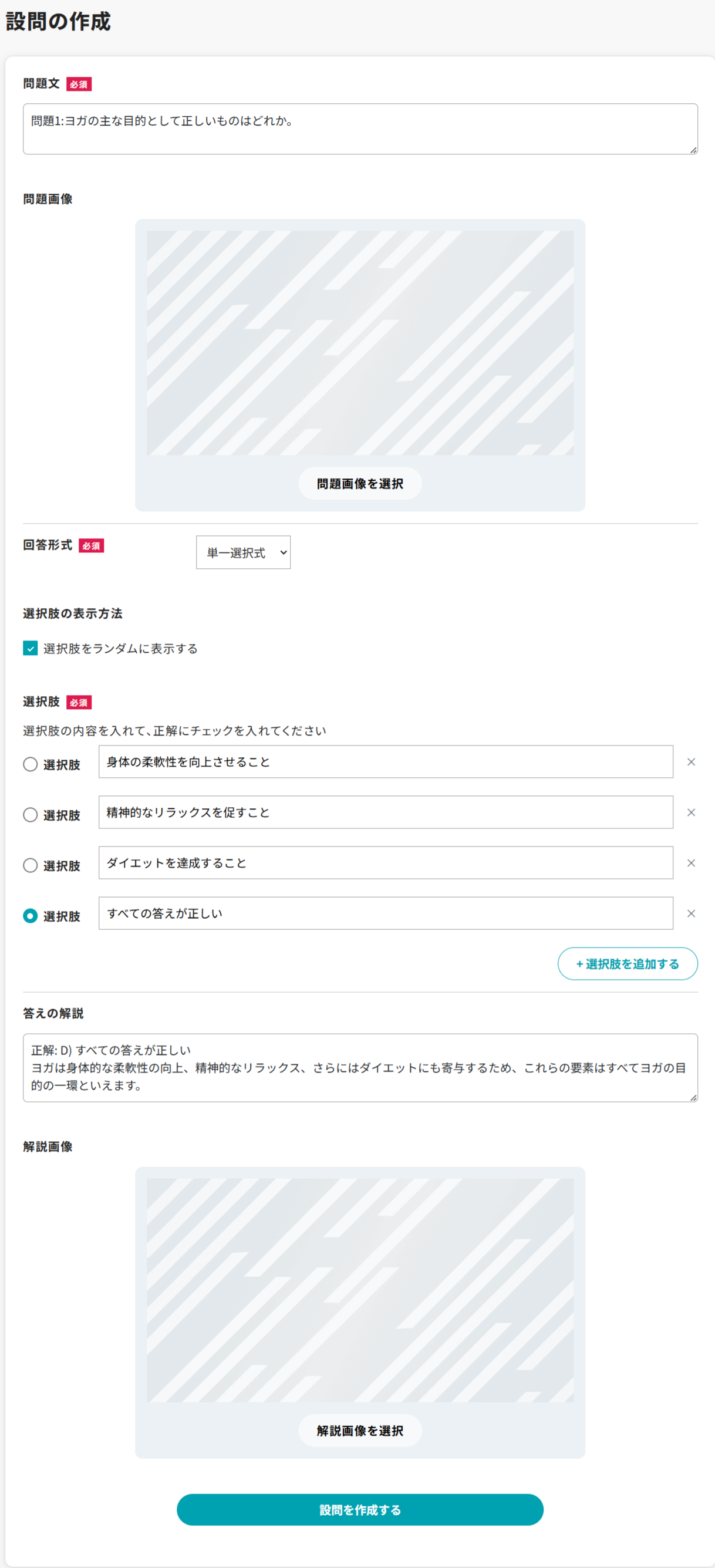Select the すべての答えが正しい radio button

coord(31,916)
